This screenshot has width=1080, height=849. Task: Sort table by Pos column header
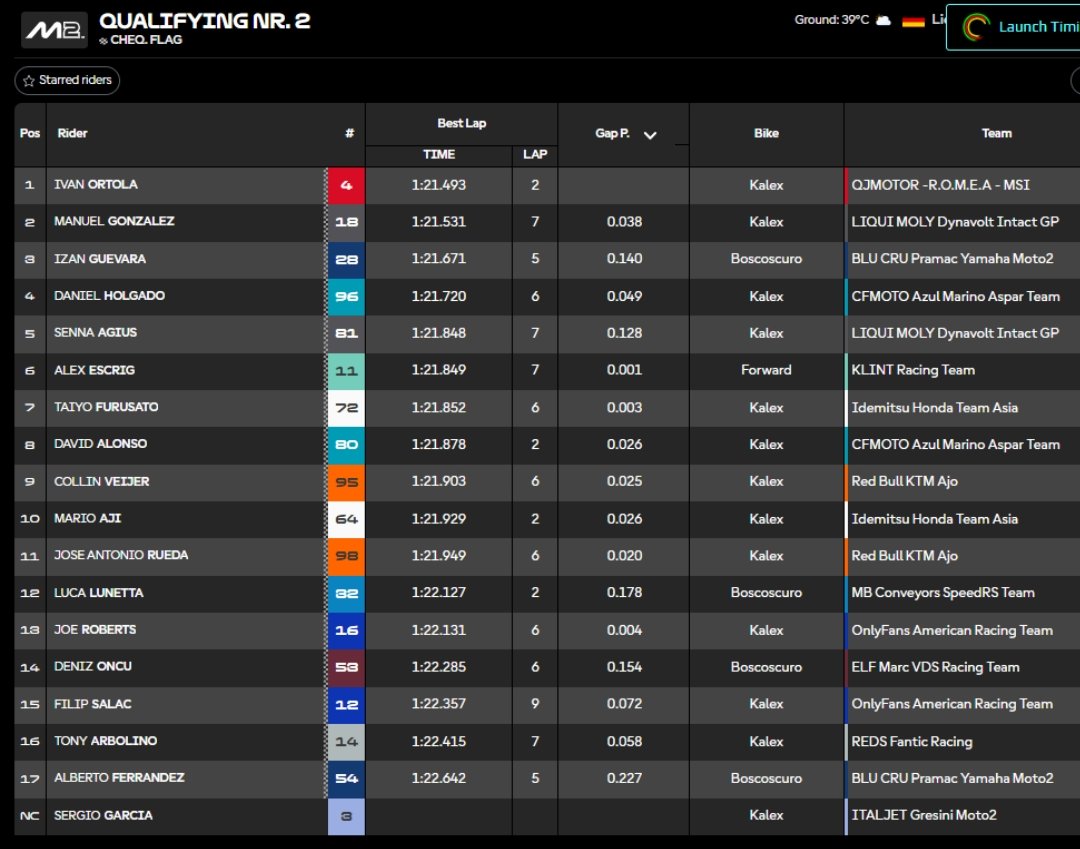point(30,133)
